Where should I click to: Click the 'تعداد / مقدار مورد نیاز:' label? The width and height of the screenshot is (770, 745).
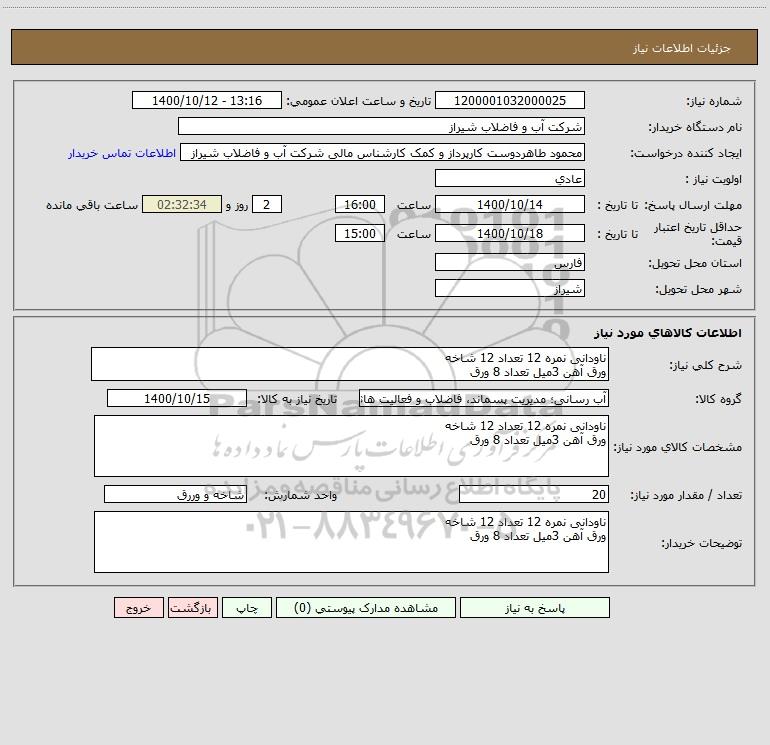coord(686,495)
